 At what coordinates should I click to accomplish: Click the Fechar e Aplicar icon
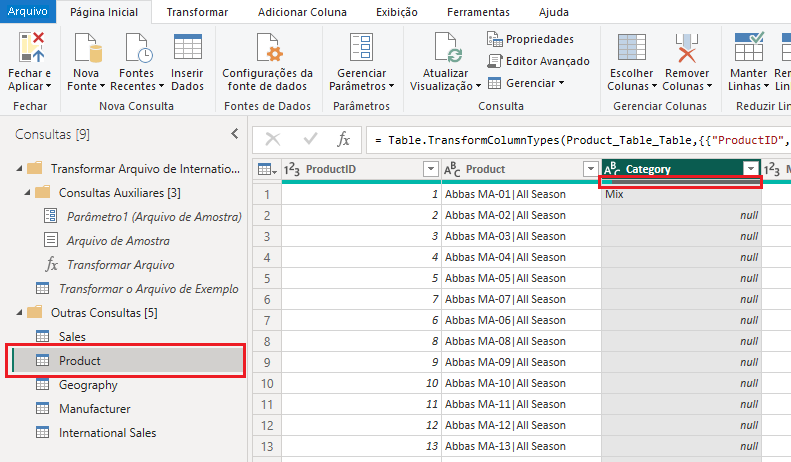click(x=31, y=47)
